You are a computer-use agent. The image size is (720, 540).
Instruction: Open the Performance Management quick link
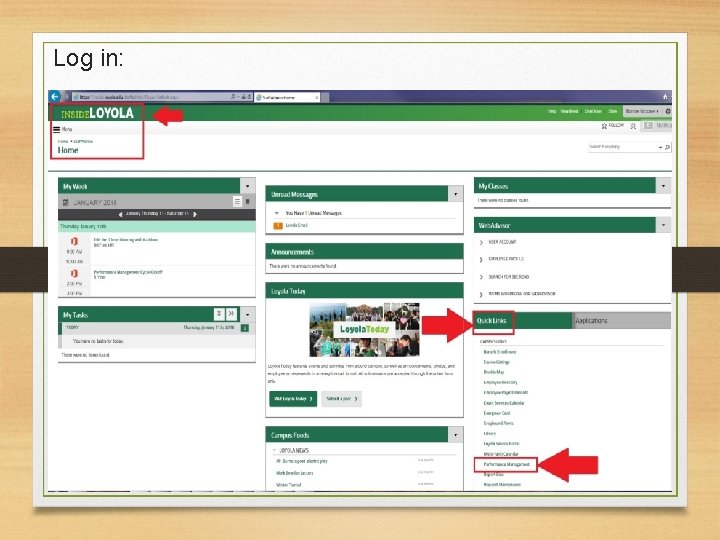[x=506, y=464]
